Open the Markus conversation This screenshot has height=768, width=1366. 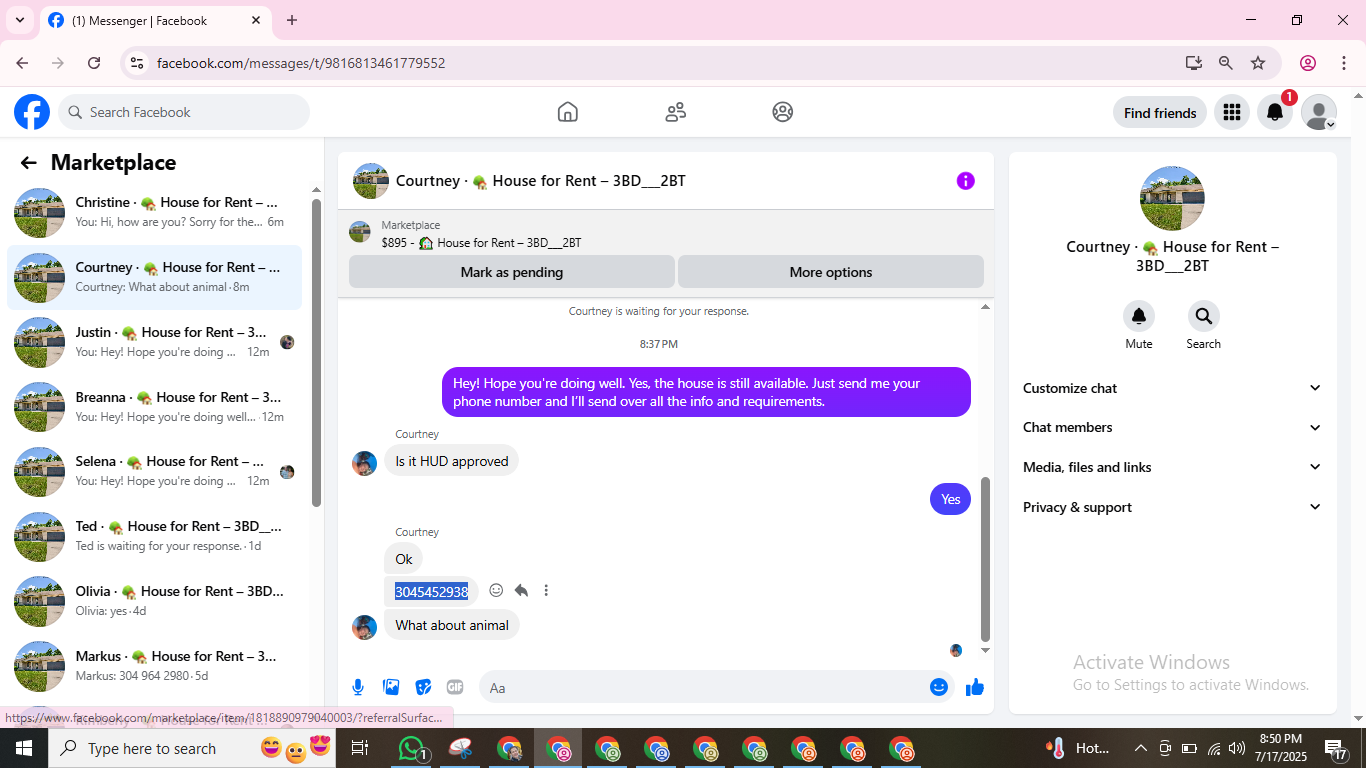tap(154, 666)
